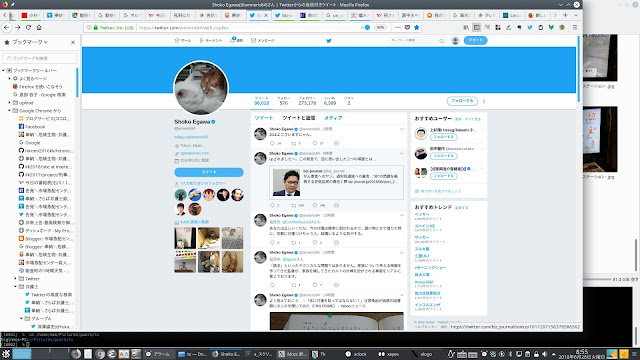
Task: Follow the second recommended user
Action: (443, 156)
